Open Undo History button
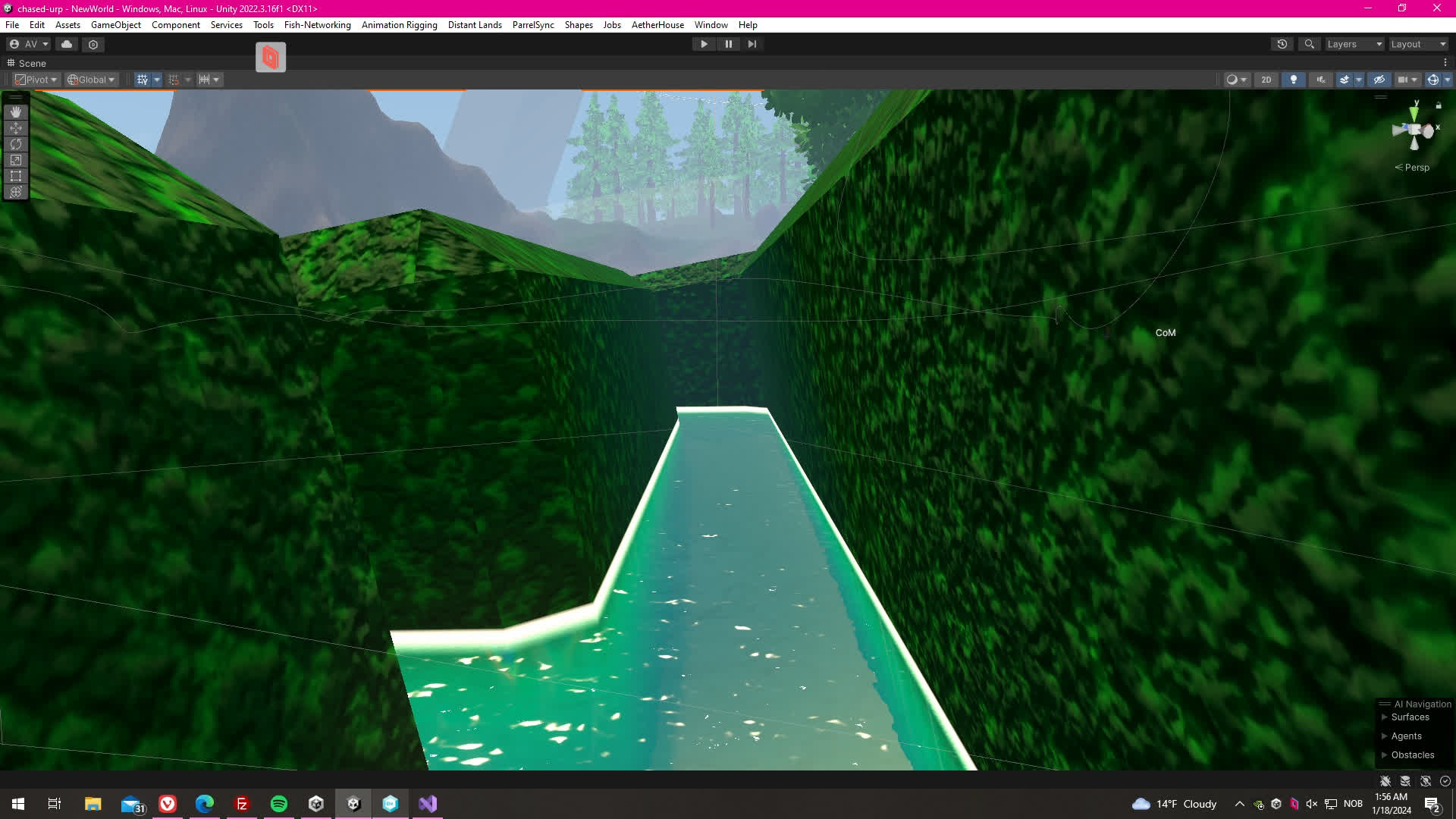 pyautogui.click(x=1282, y=44)
